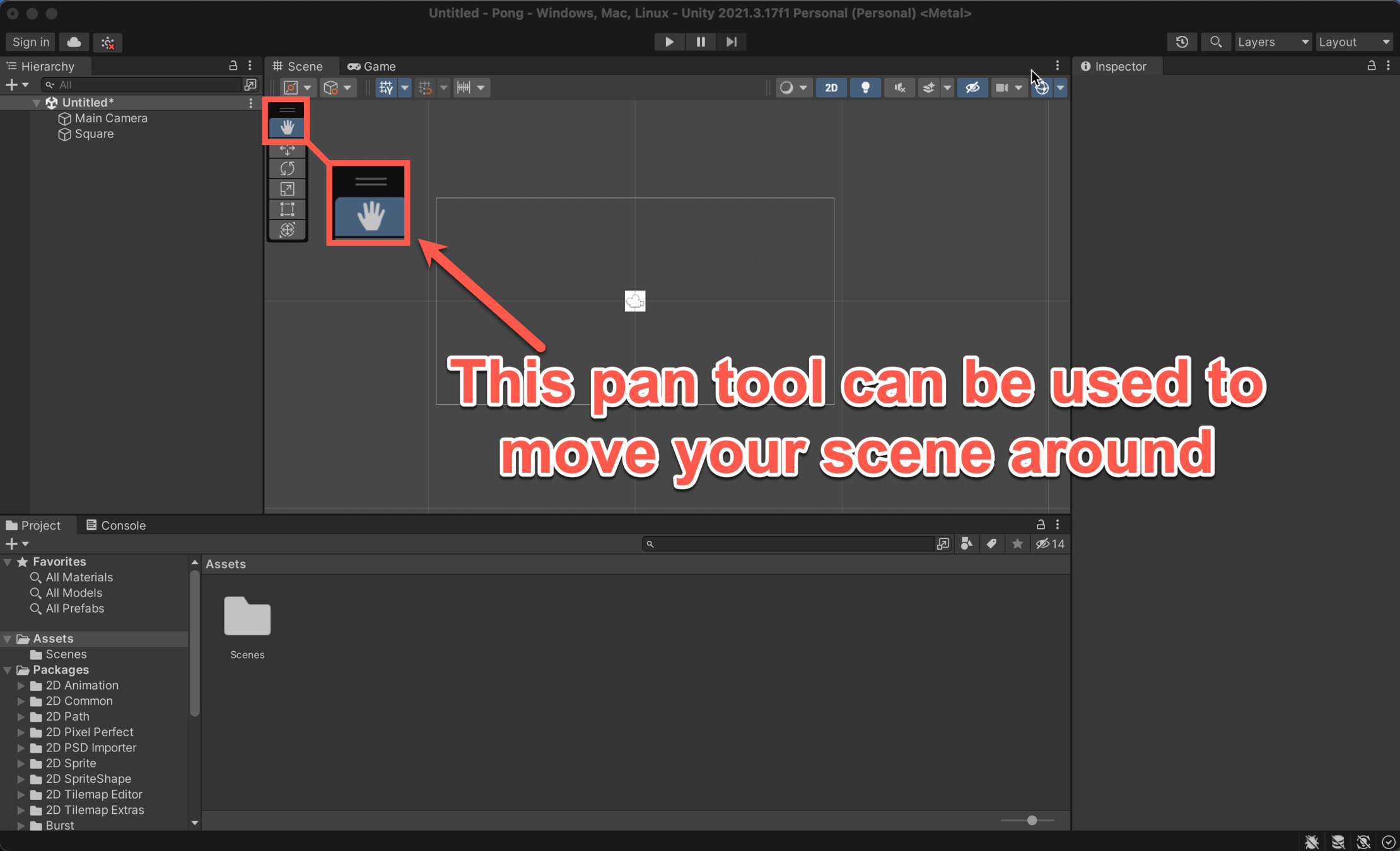
Task: Select the Rect tool in scene toolbar
Action: pyautogui.click(x=287, y=209)
